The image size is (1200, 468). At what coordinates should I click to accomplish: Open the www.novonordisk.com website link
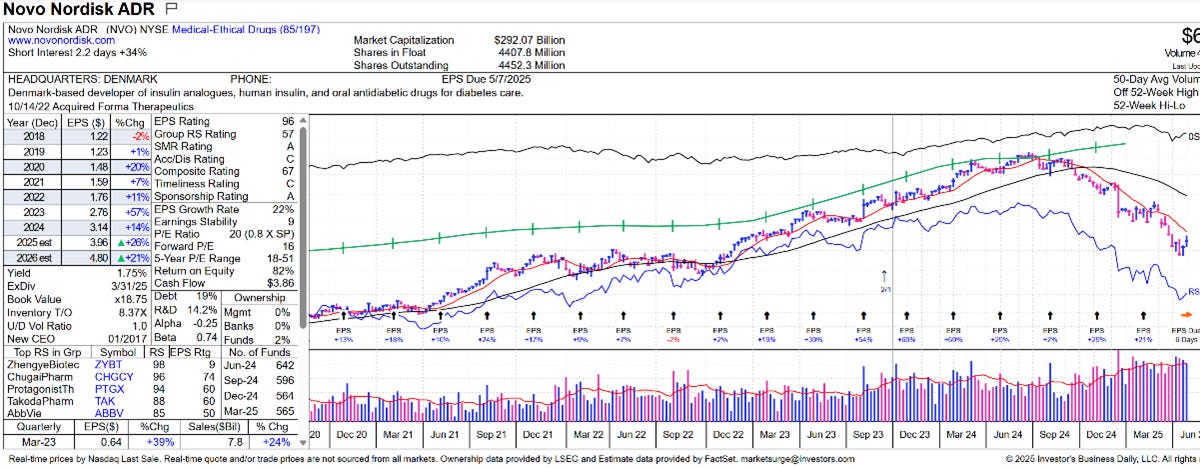(61, 41)
